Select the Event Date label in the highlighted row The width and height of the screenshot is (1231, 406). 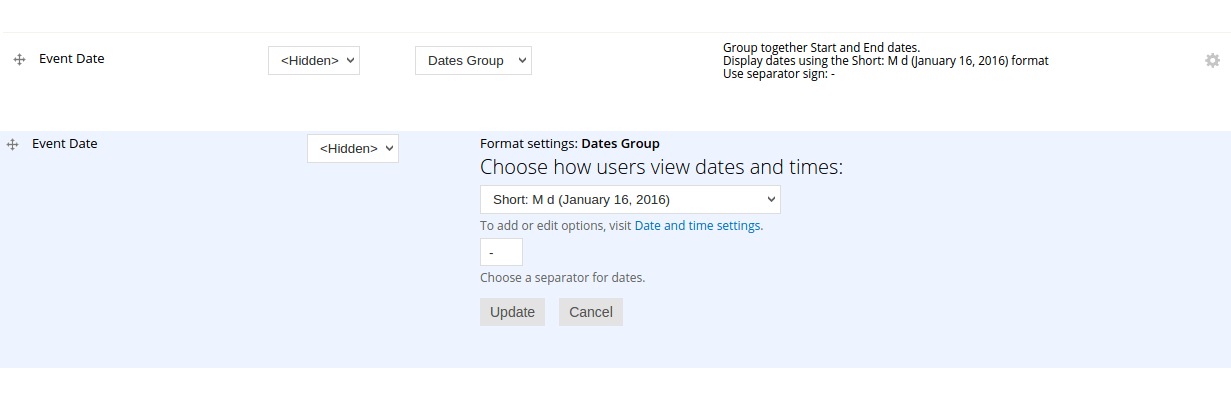(65, 144)
